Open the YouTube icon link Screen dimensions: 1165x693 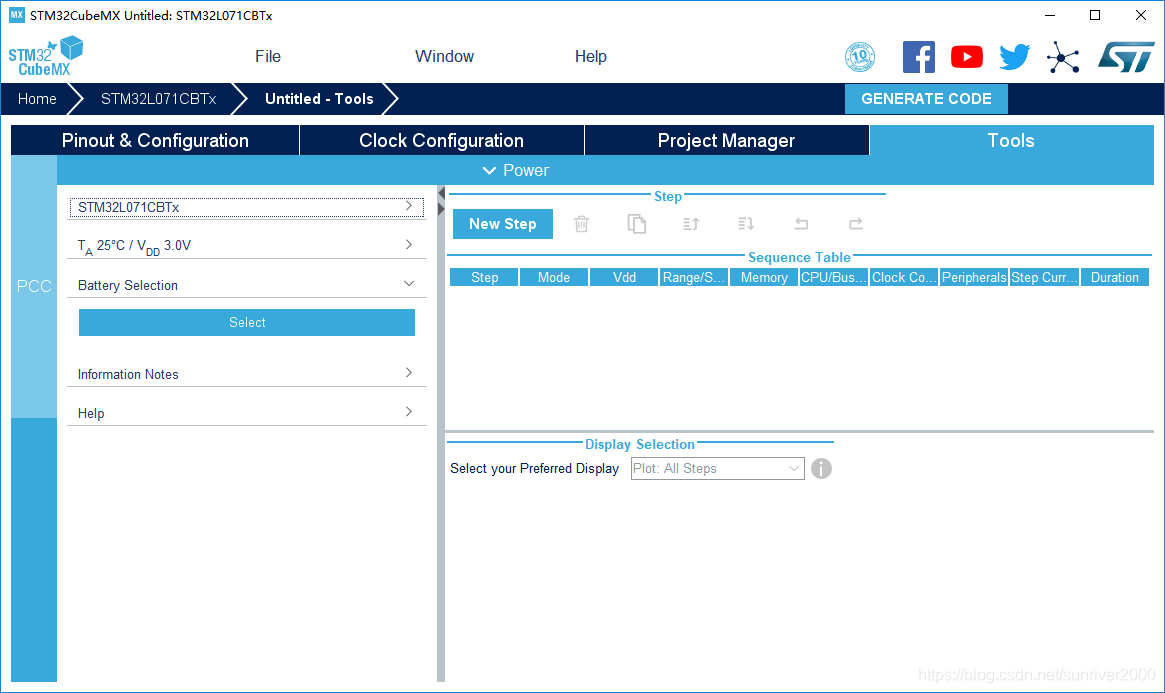(x=967, y=57)
